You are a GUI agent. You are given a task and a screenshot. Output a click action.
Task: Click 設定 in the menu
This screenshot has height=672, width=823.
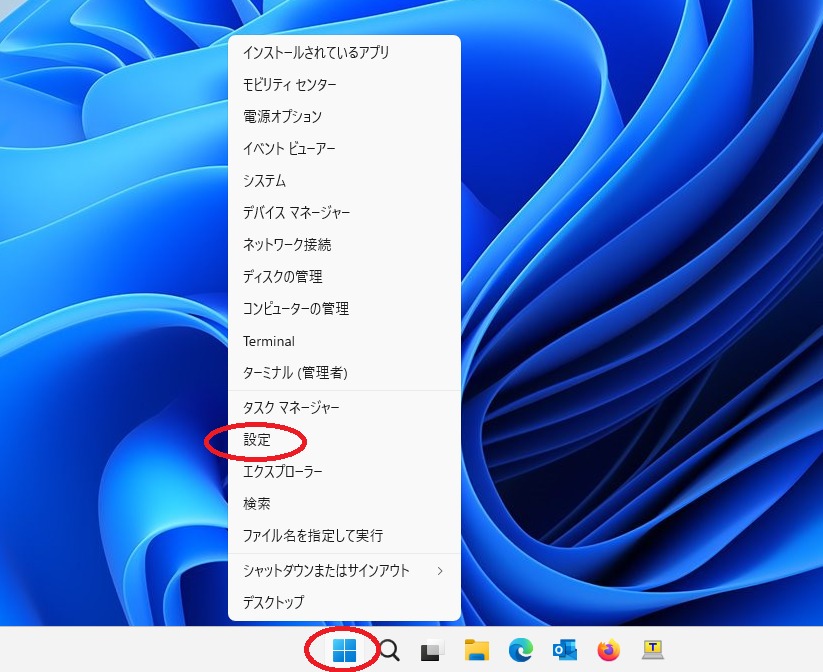pyautogui.click(x=344, y=440)
